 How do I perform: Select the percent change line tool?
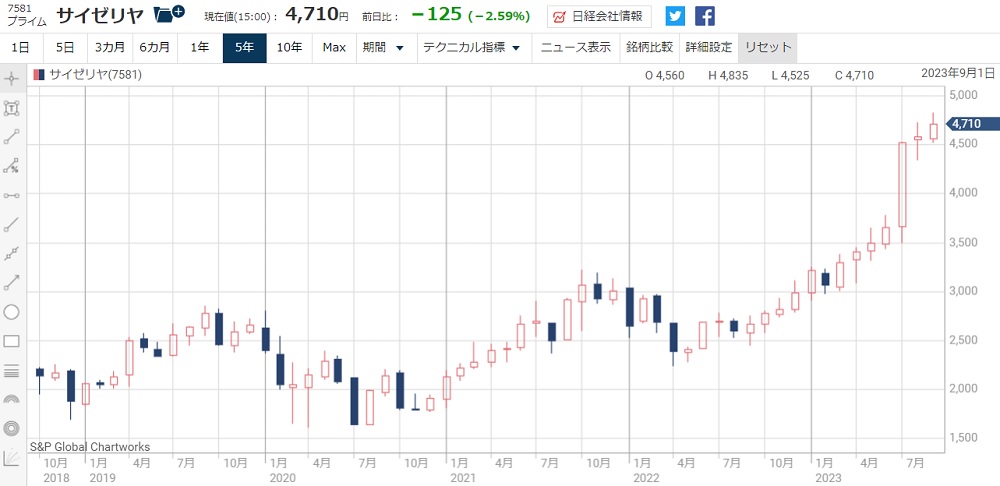[x=11, y=166]
